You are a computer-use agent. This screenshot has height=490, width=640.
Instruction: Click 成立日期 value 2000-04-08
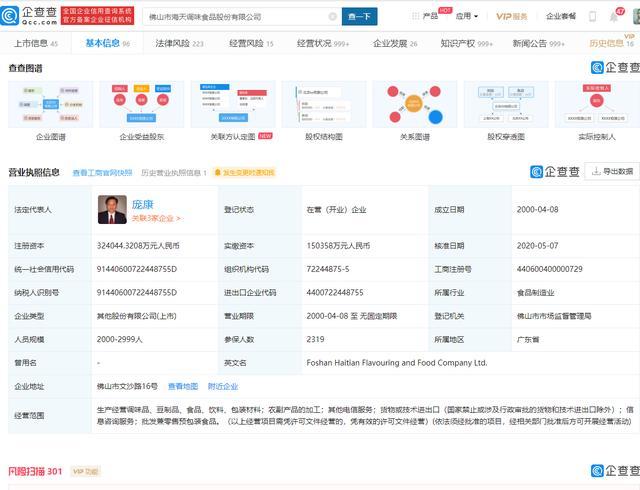pos(538,209)
